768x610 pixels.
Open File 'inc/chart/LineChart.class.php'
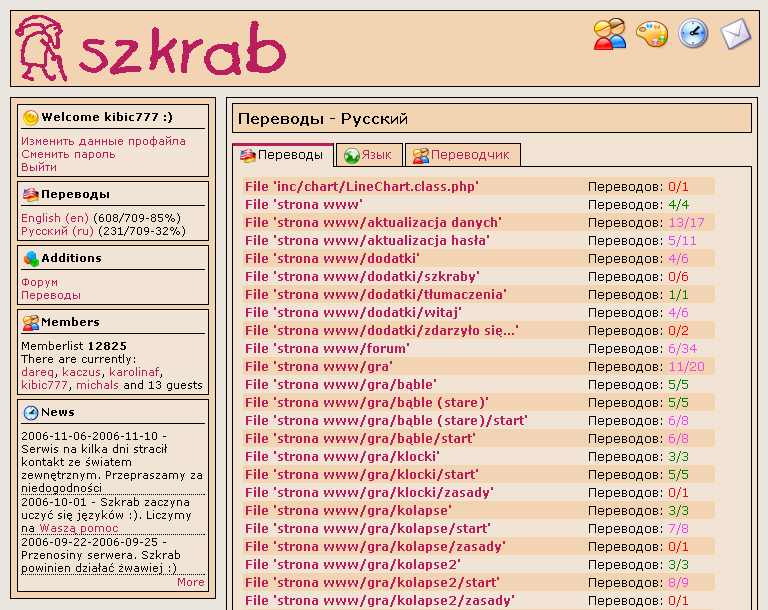(362, 187)
